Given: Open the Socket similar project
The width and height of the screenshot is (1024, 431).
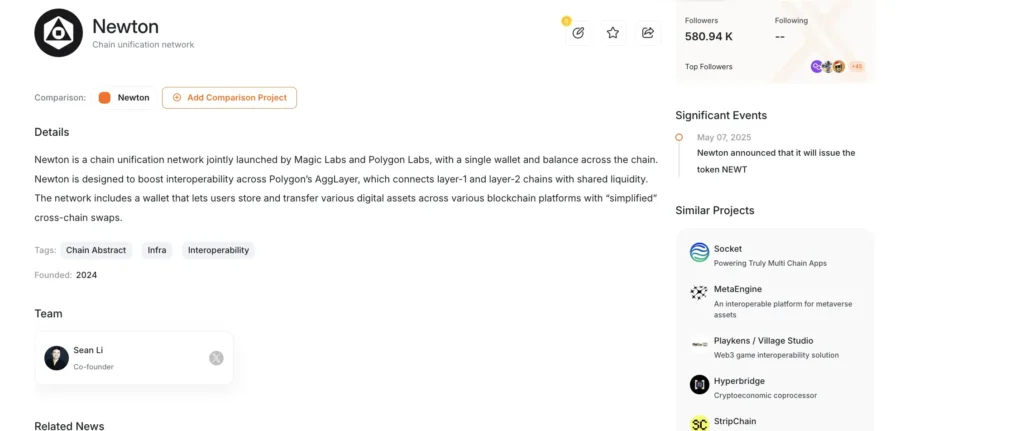Looking at the screenshot, I should point(728,249).
